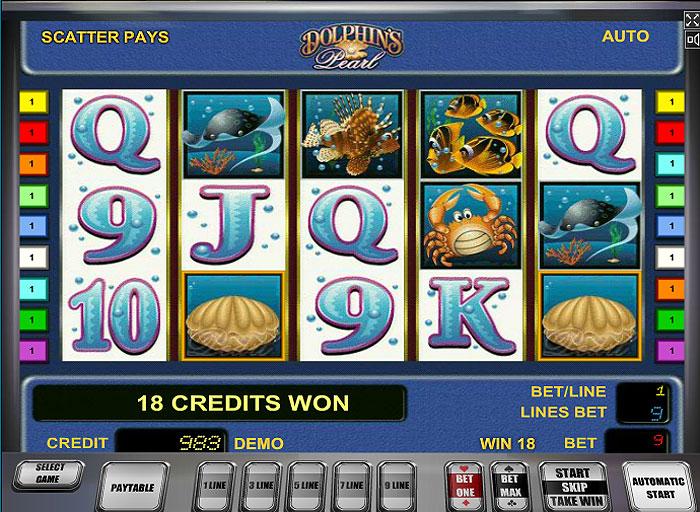The width and height of the screenshot is (700, 512).
Task: Open the Paytable
Action: 133,487
